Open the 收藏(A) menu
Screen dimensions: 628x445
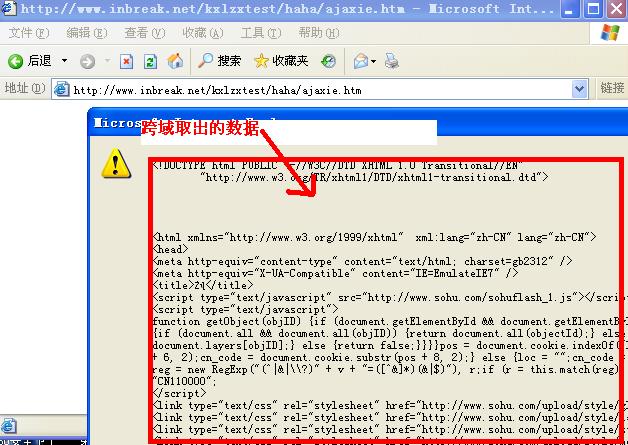(203, 33)
